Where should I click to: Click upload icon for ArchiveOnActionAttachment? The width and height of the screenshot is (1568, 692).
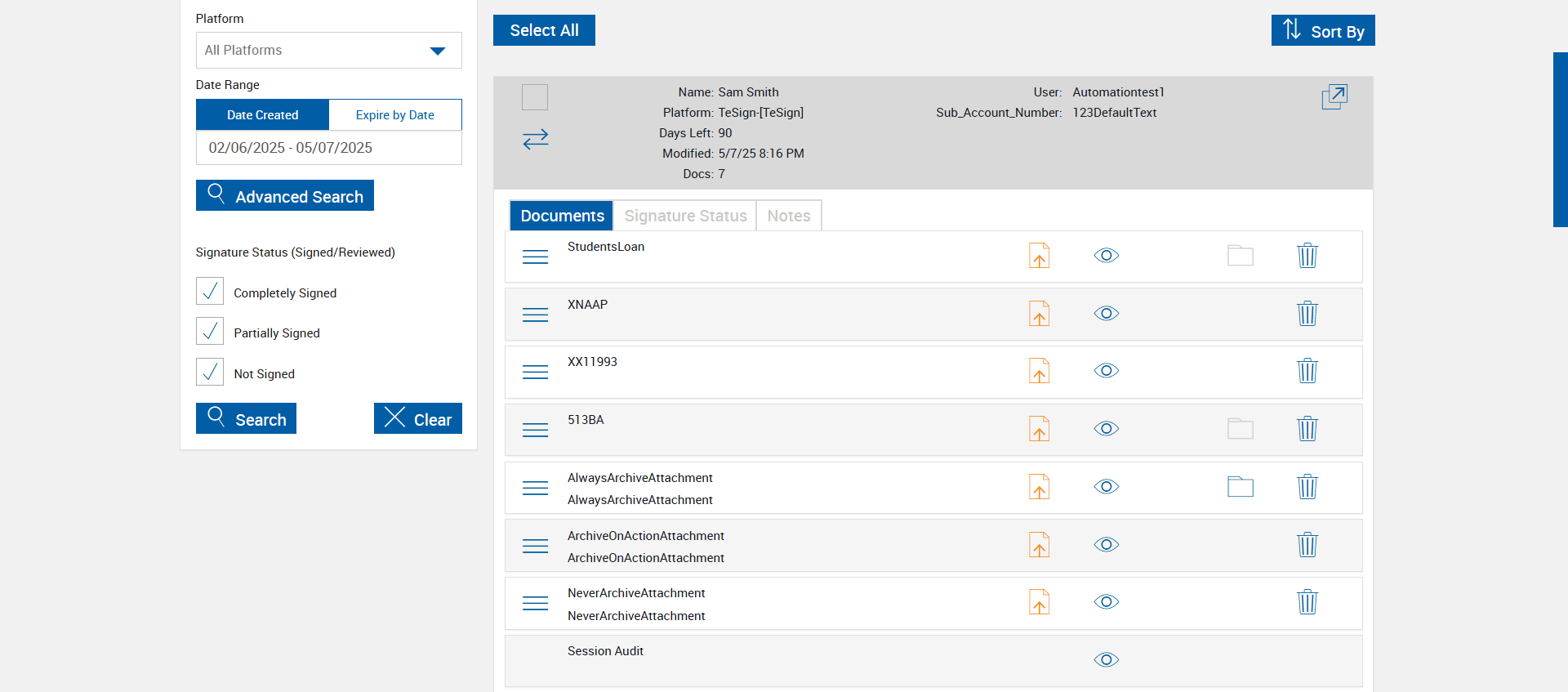[1039, 545]
